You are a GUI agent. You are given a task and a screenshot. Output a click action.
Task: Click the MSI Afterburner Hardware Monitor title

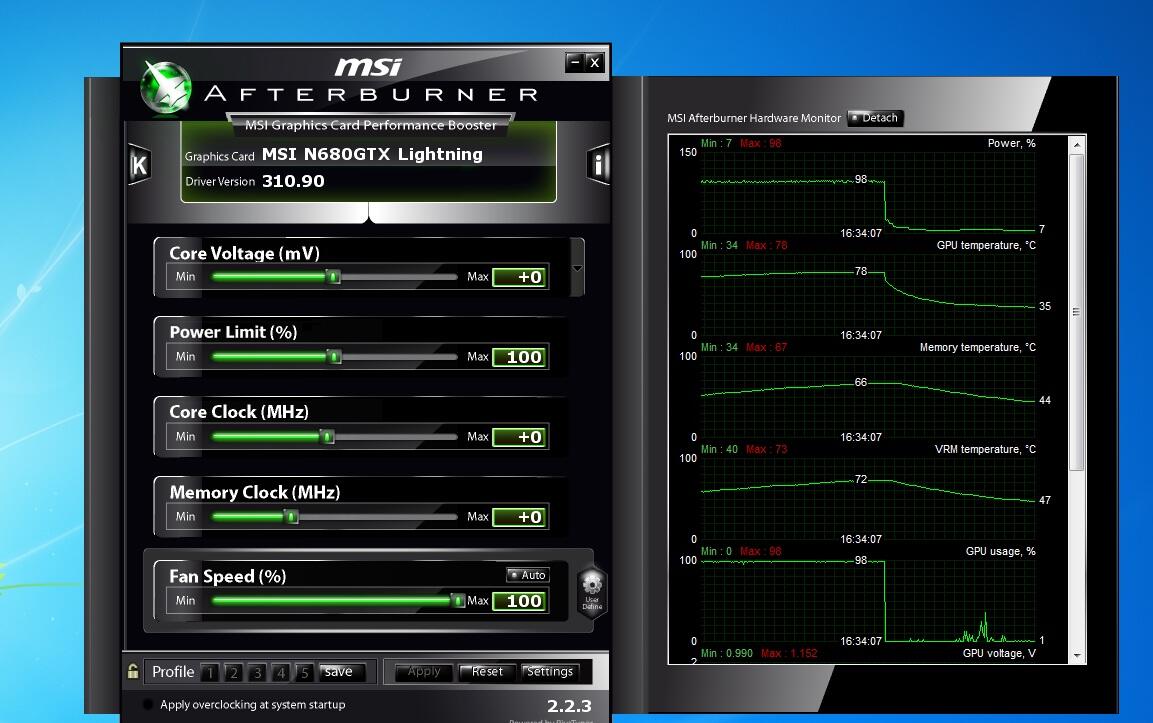coord(754,118)
